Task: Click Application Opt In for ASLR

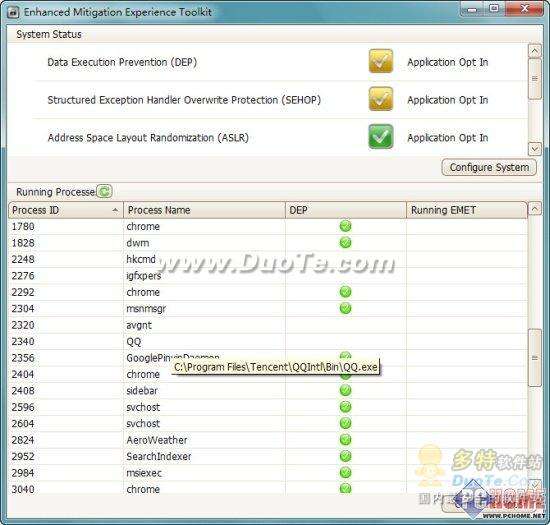Action: tap(448, 138)
